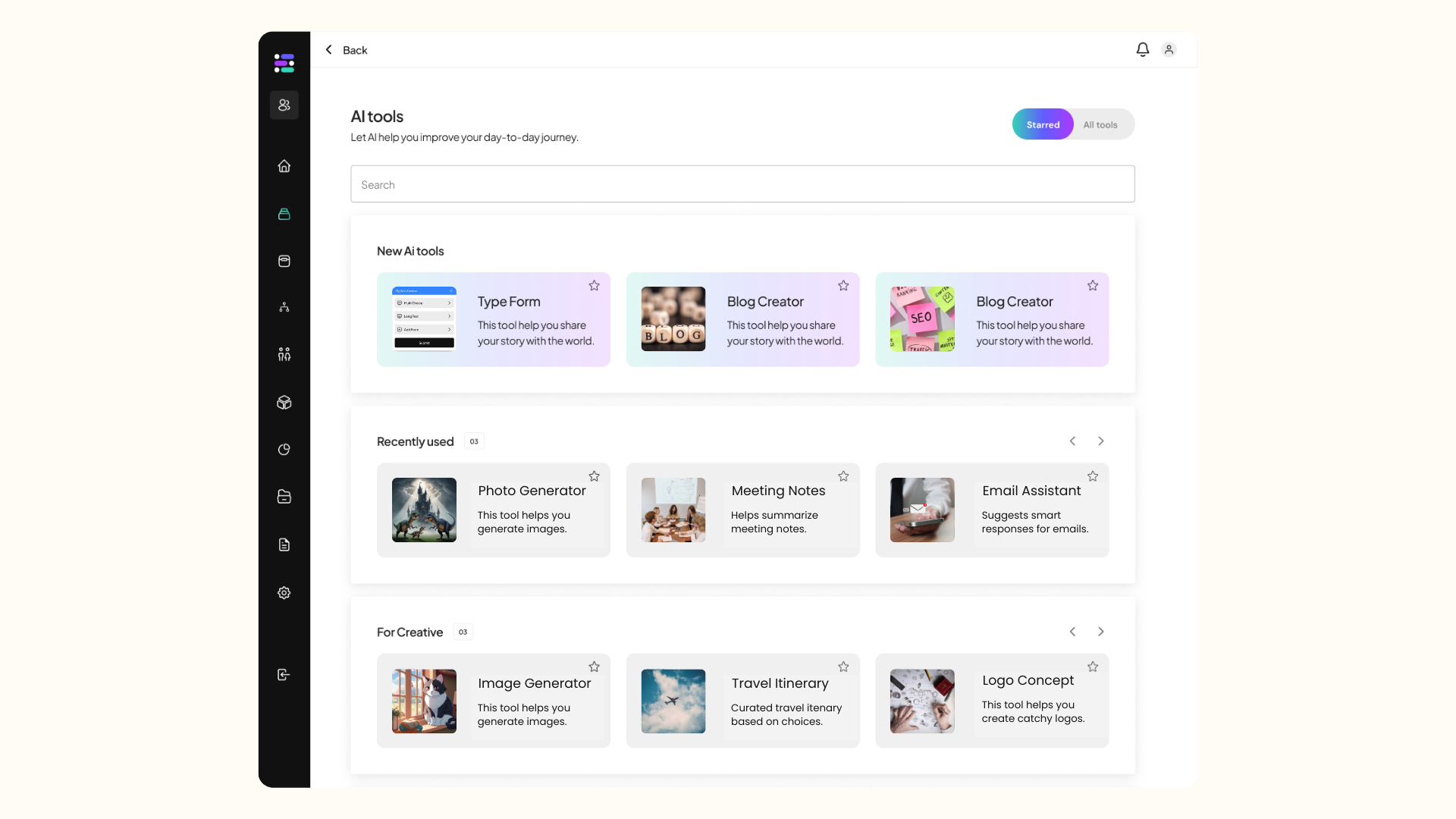Screen dimensions: 1456x819
Task: Click 'This tool helps you create catchy logos.'
Action: click(x=1033, y=711)
